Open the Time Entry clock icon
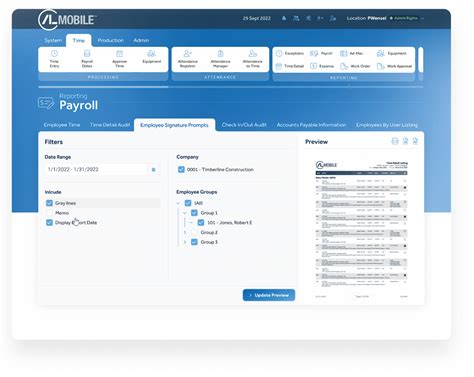This screenshot has width=474, height=377. tap(54, 53)
